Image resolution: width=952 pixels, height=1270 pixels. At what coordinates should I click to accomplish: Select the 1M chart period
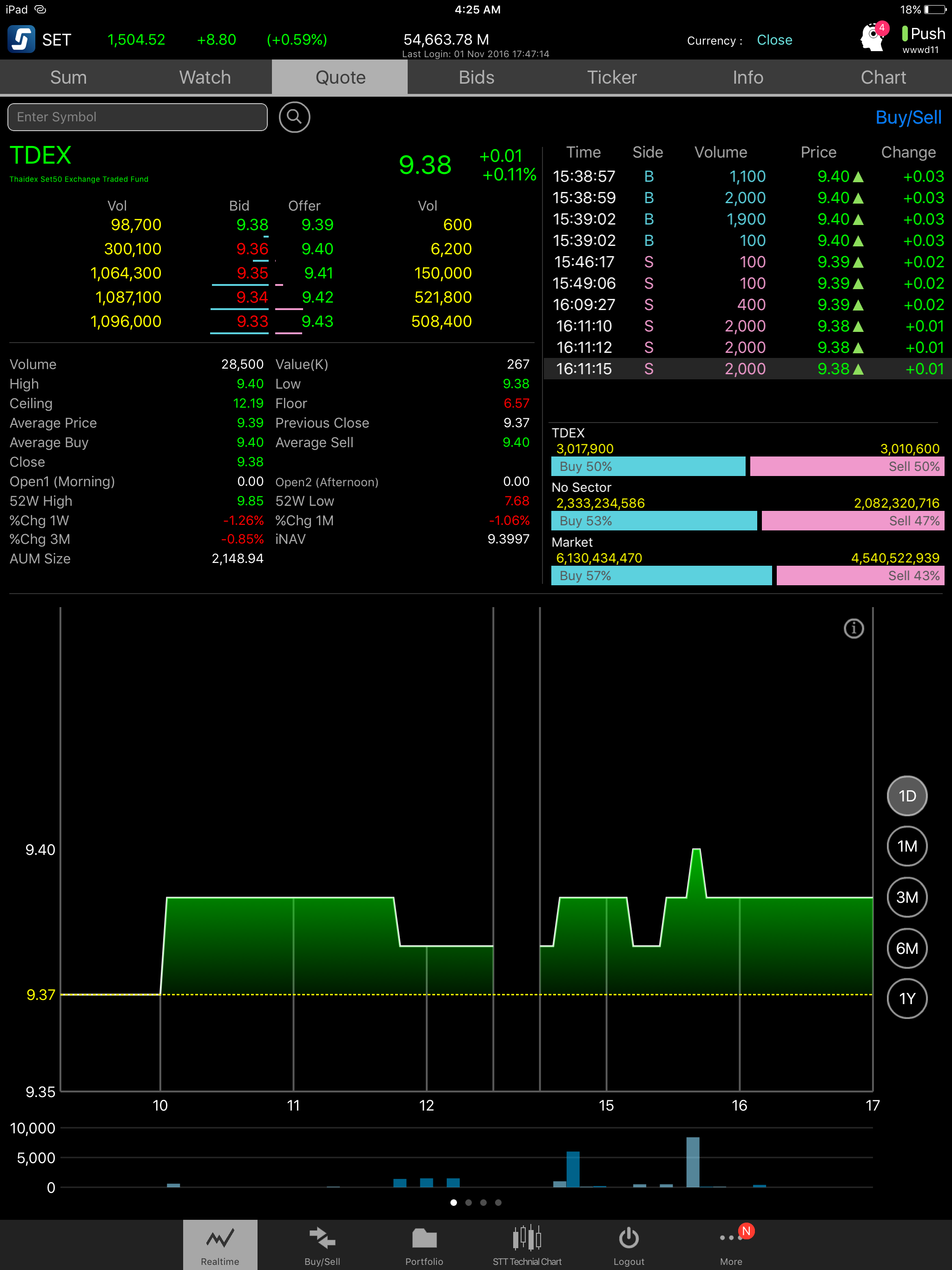[907, 847]
